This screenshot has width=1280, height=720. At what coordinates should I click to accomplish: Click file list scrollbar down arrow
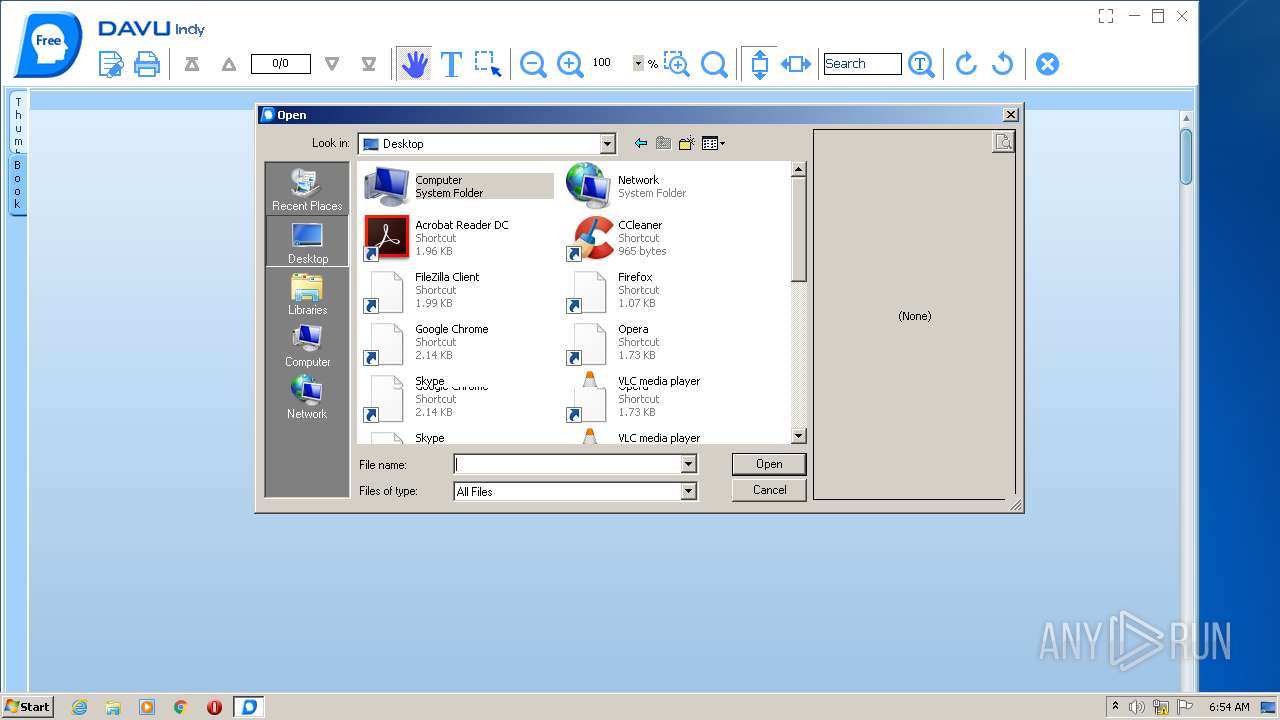pos(798,436)
